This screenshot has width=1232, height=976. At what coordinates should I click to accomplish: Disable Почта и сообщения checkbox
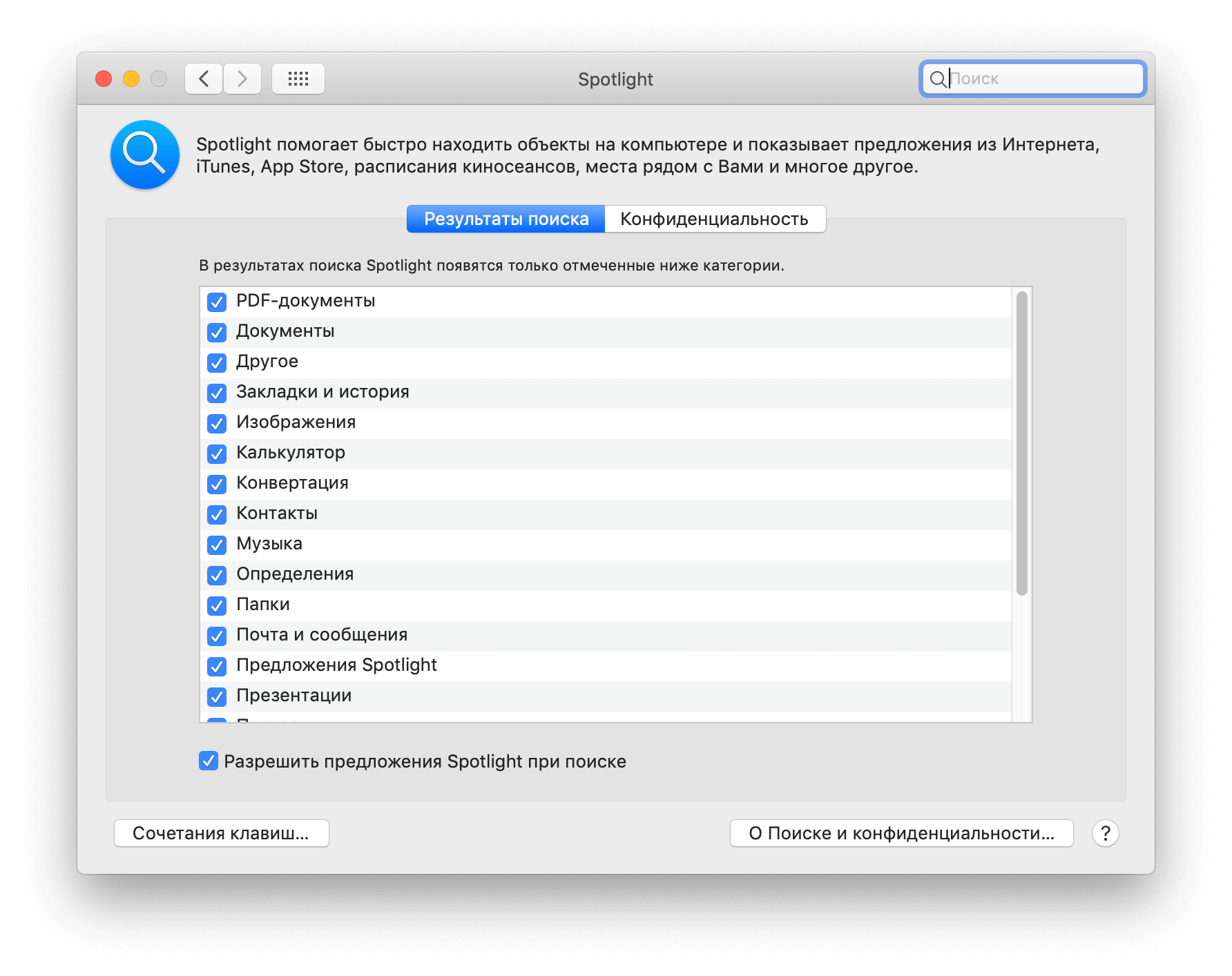pyautogui.click(x=217, y=636)
